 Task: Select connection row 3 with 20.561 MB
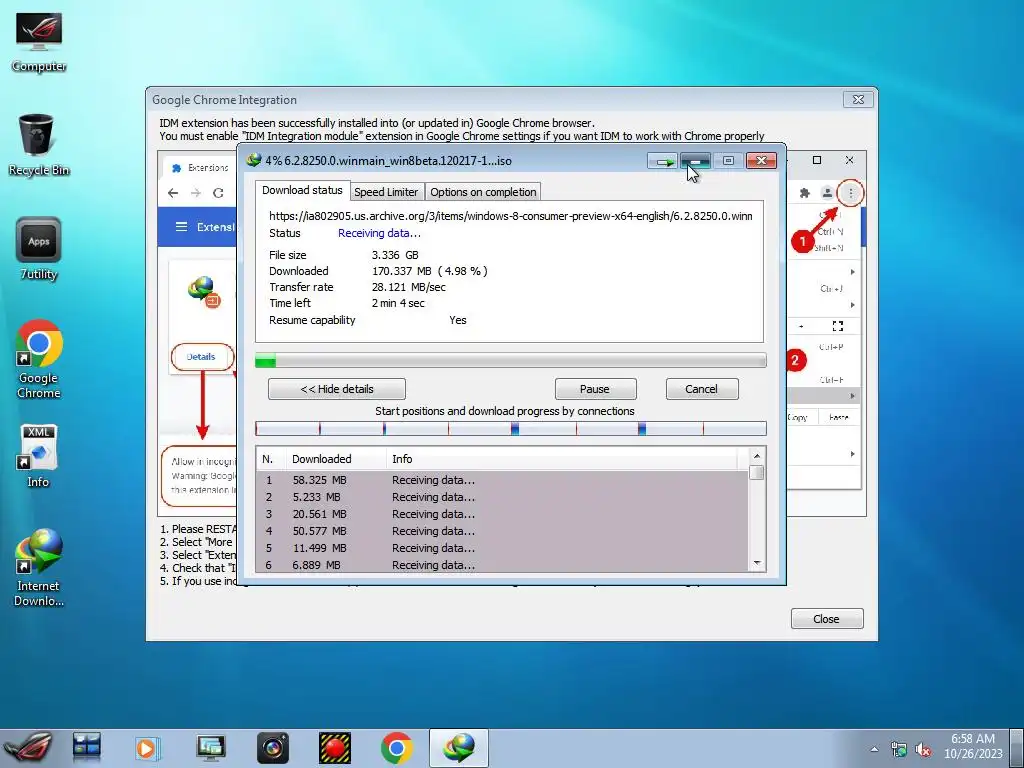click(502, 514)
